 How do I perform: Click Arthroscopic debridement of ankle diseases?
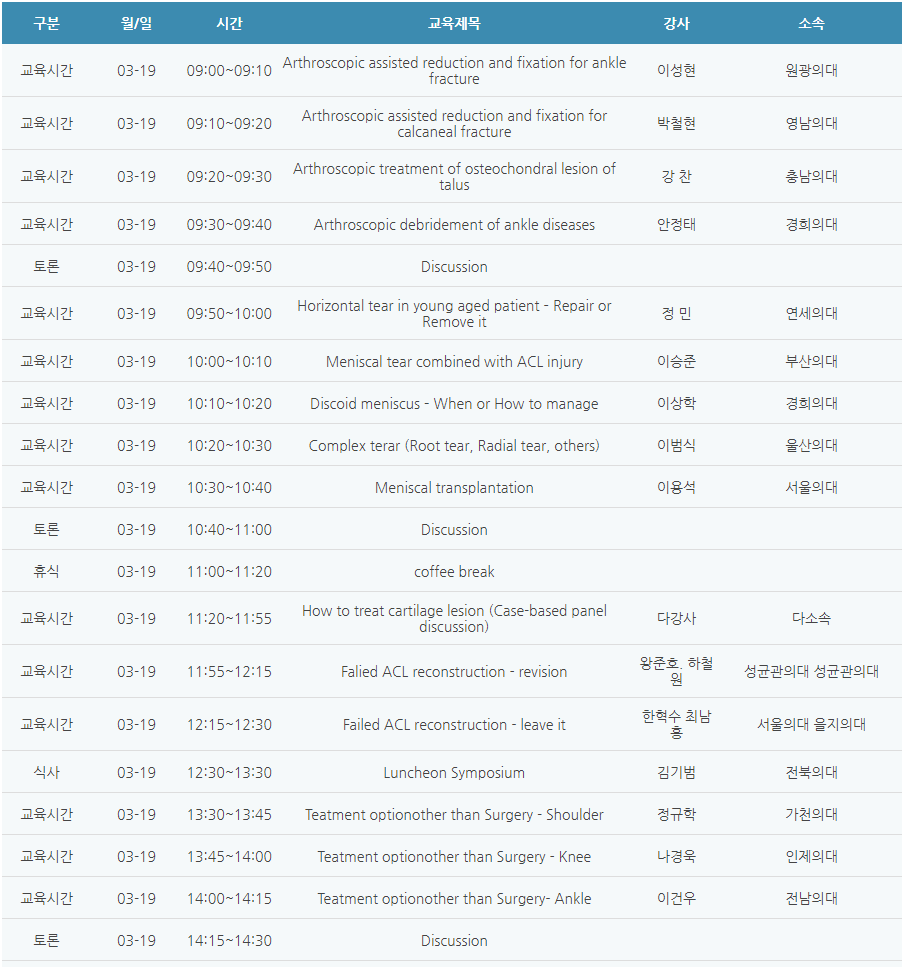[454, 224]
